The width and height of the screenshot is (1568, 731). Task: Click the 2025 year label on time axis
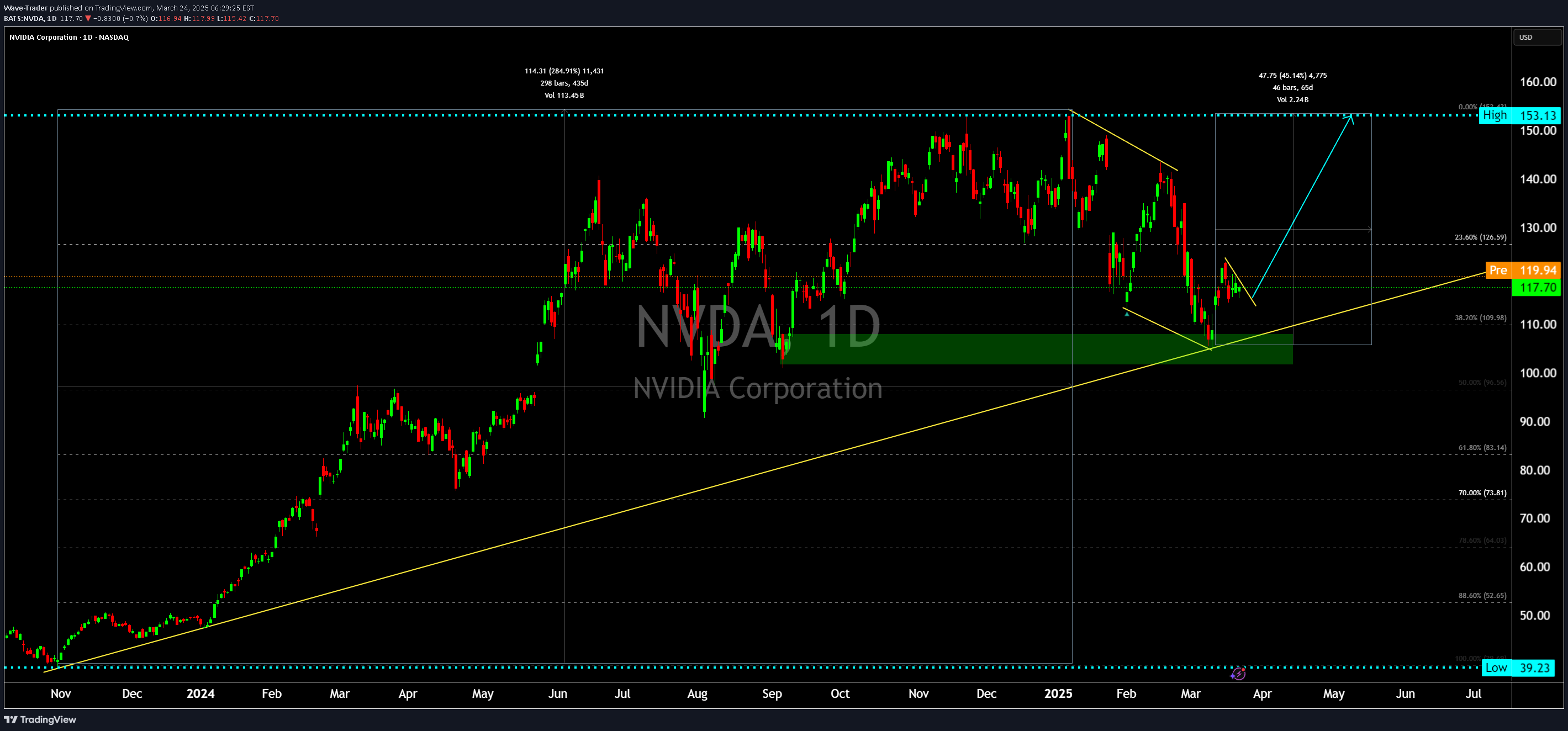1058,694
